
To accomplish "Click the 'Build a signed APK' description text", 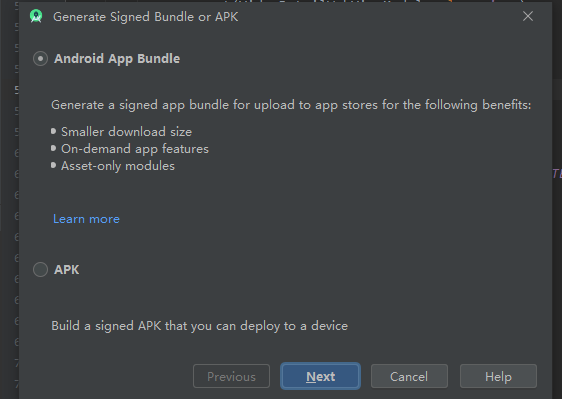I will tap(200, 326).
